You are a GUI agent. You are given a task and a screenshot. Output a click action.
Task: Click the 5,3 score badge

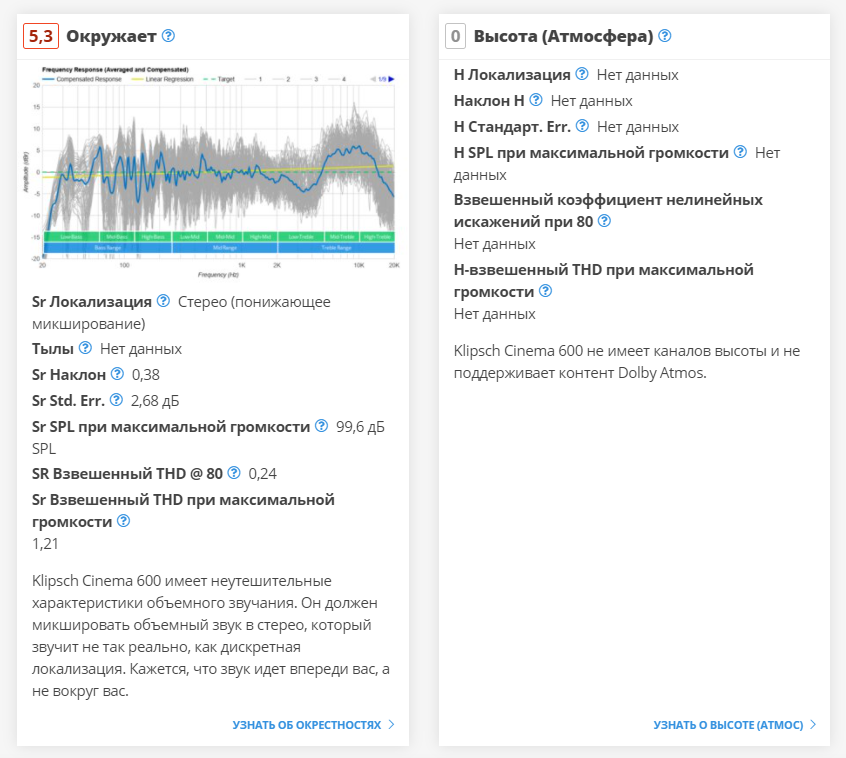42,36
